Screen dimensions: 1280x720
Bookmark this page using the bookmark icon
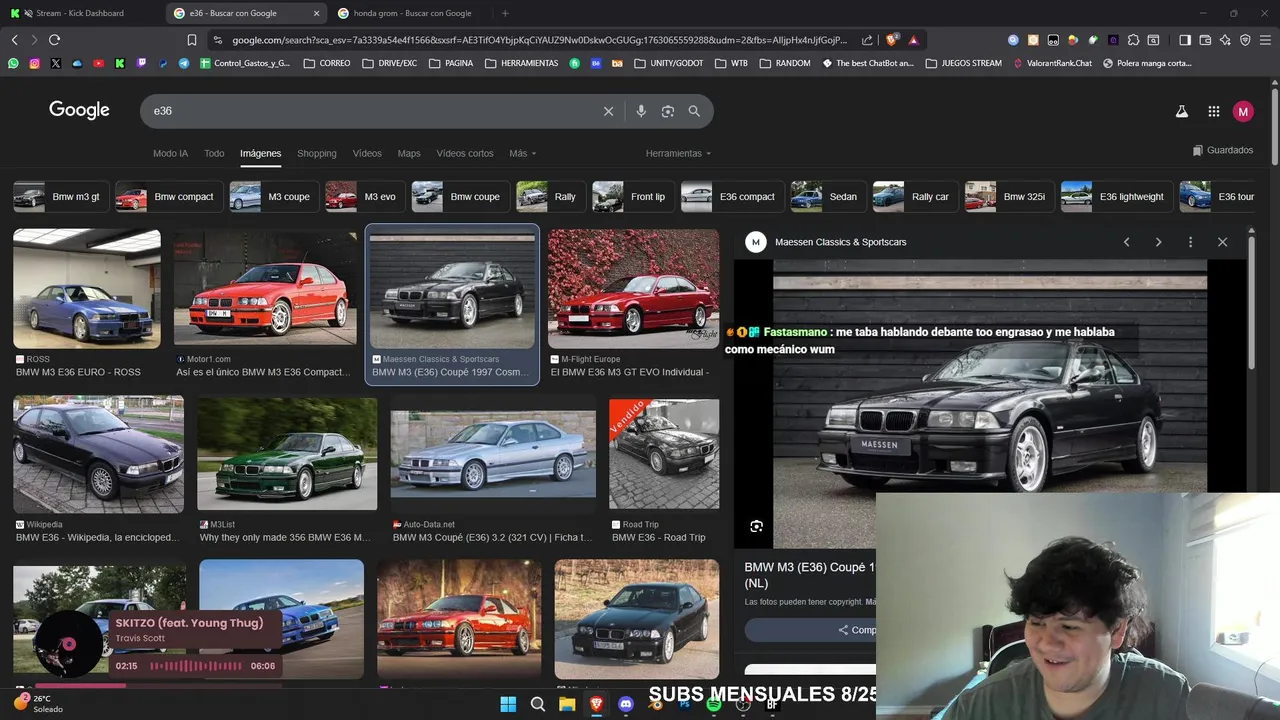pos(192,40)
